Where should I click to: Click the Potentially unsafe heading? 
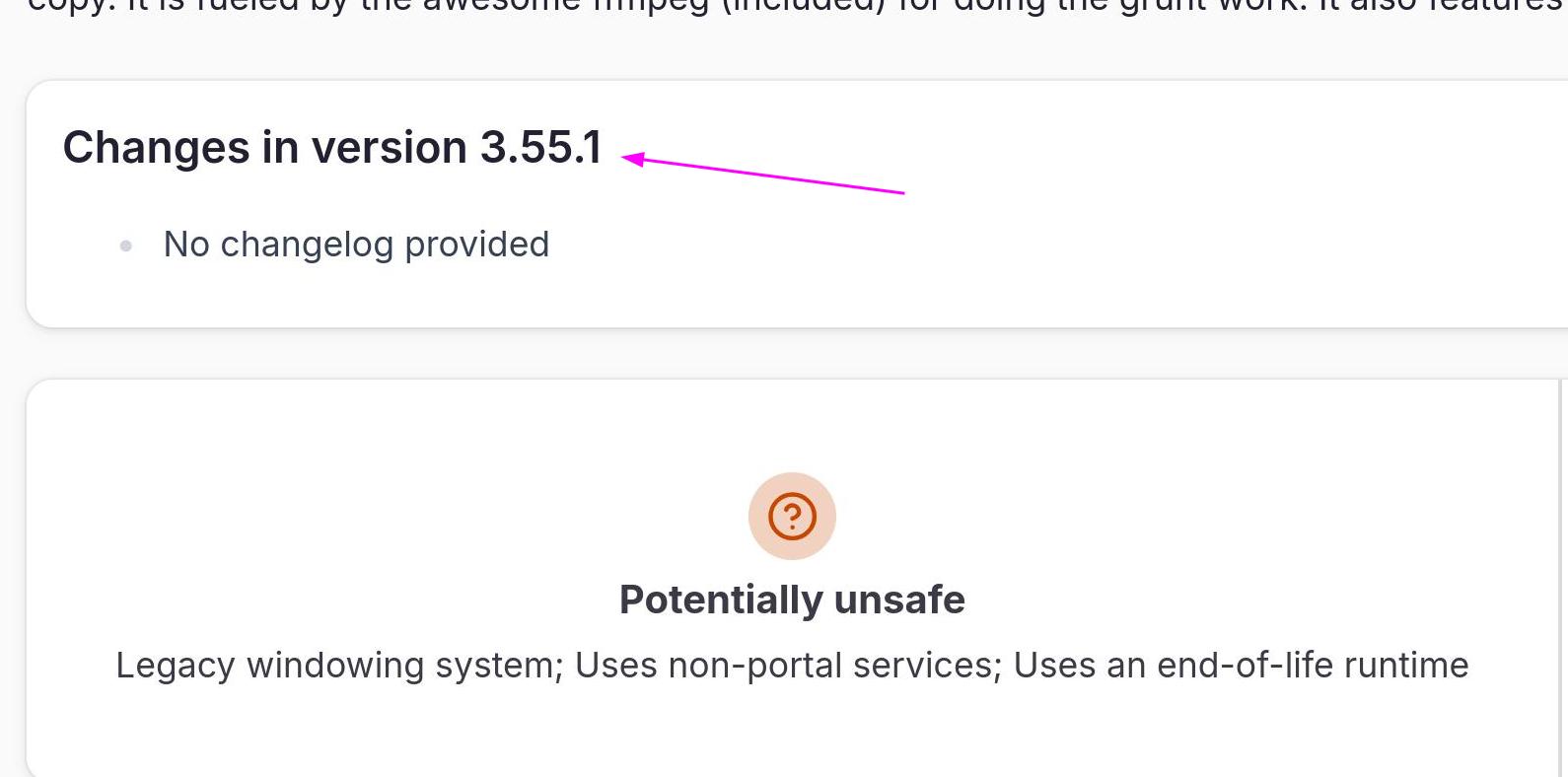792,600
